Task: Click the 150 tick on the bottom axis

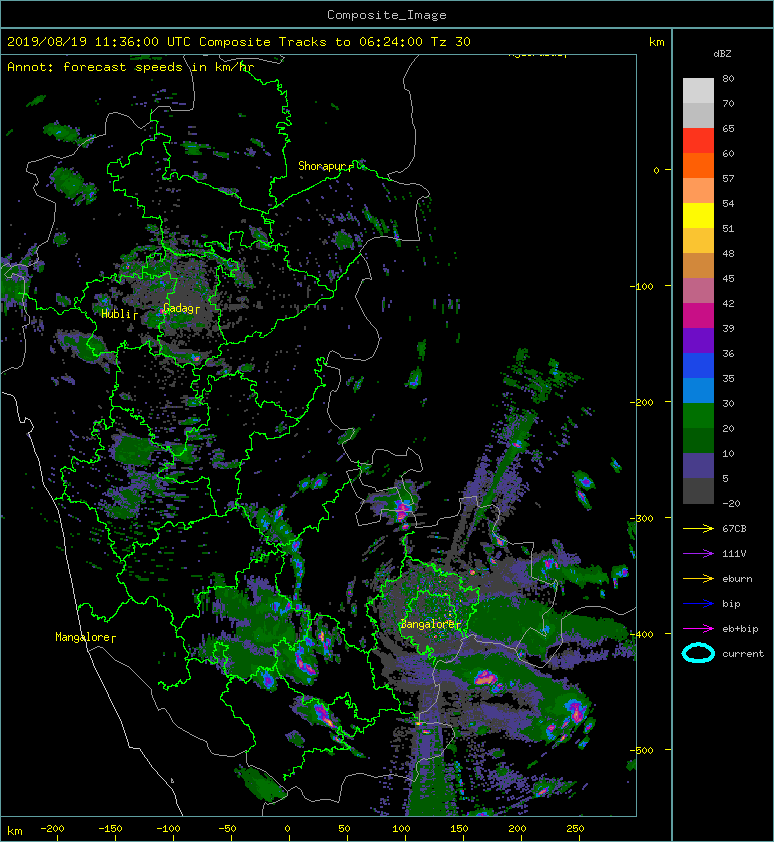Action: (459, 829)
